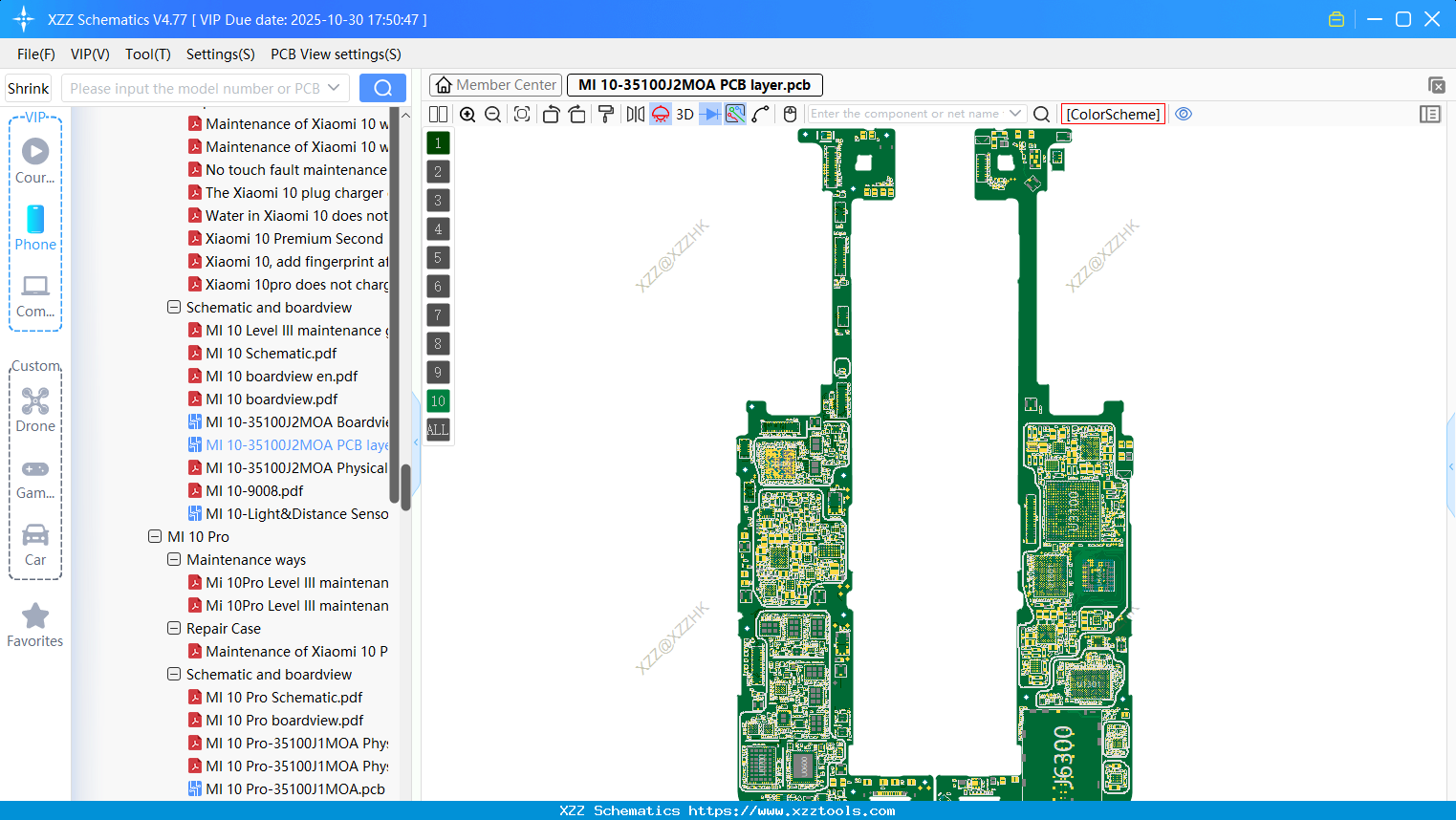
Task: Collapse the Schematic and boardview section
Action: click(x=174, y=307)
